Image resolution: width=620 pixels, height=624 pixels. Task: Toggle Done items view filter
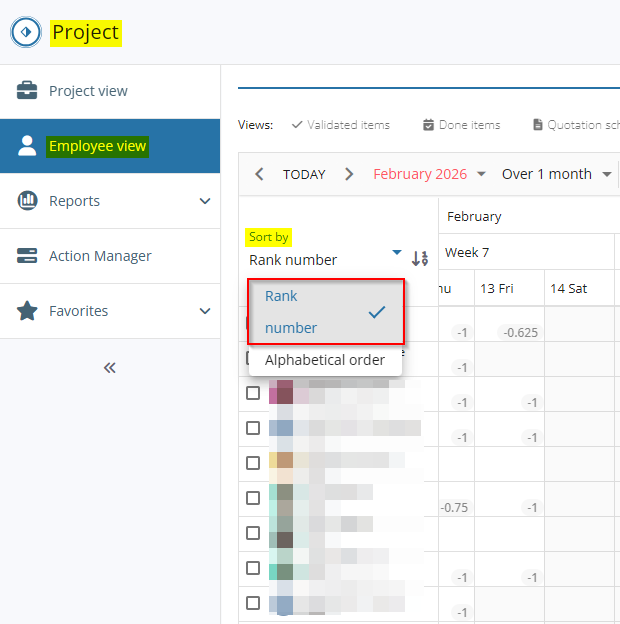pos(461,125)
